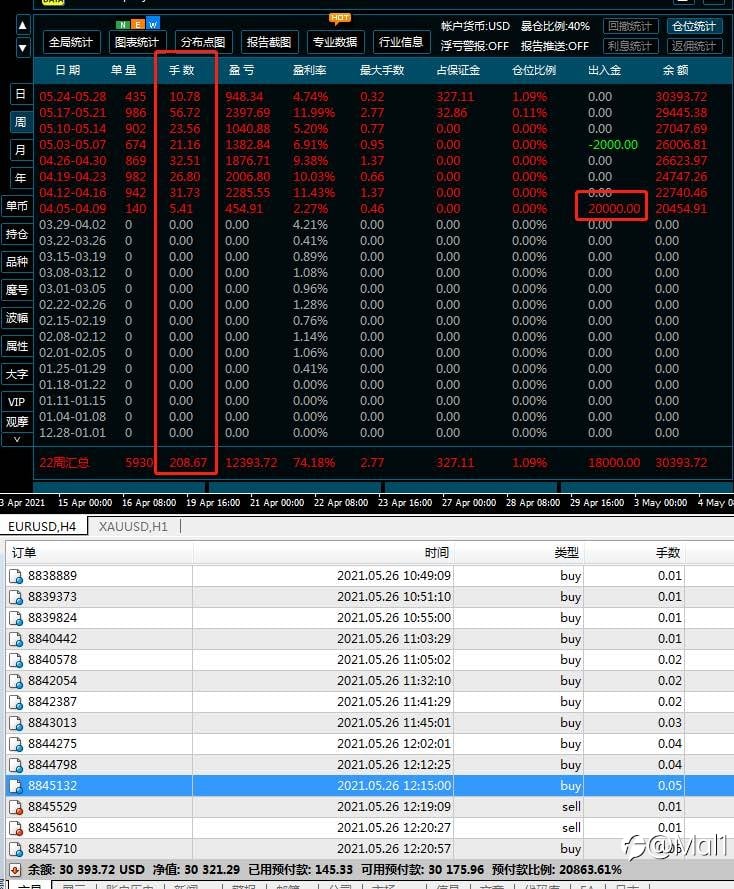Switch to EURUSD,H4 chart tab

pos(43,527)
